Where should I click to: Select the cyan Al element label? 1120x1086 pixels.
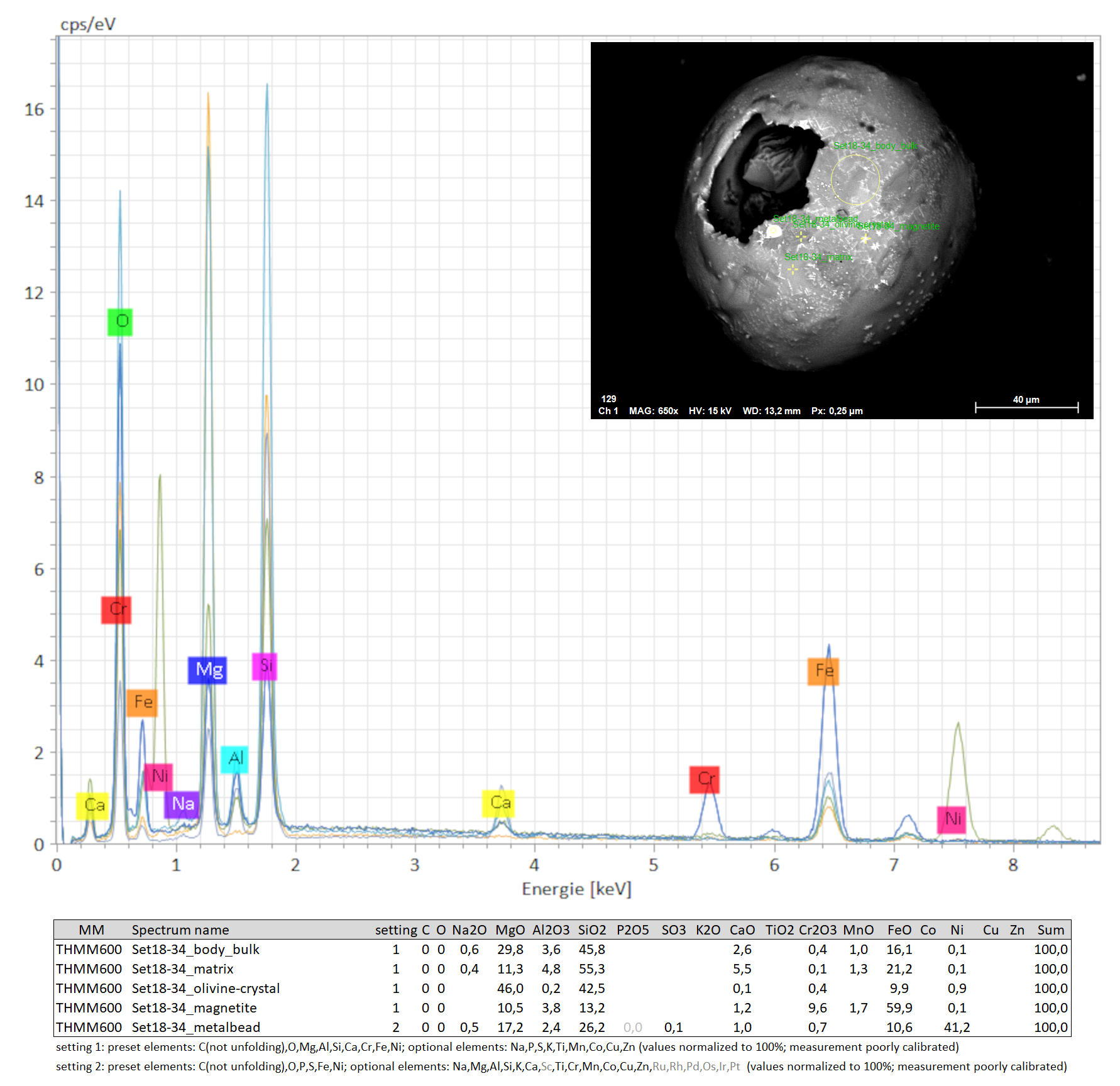pyautogui.click(x=234, y=759)
